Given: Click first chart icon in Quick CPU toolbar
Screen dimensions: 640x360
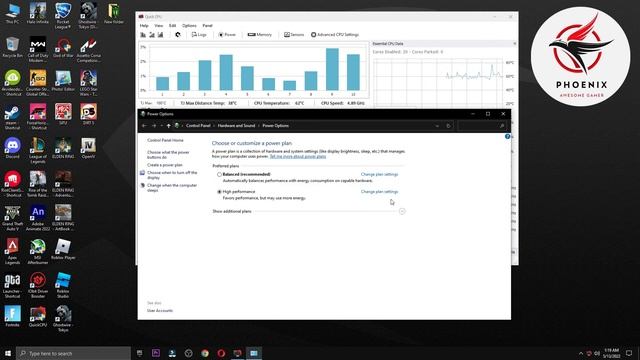Looking at the screenshot, I should click(x=143, y=35).
